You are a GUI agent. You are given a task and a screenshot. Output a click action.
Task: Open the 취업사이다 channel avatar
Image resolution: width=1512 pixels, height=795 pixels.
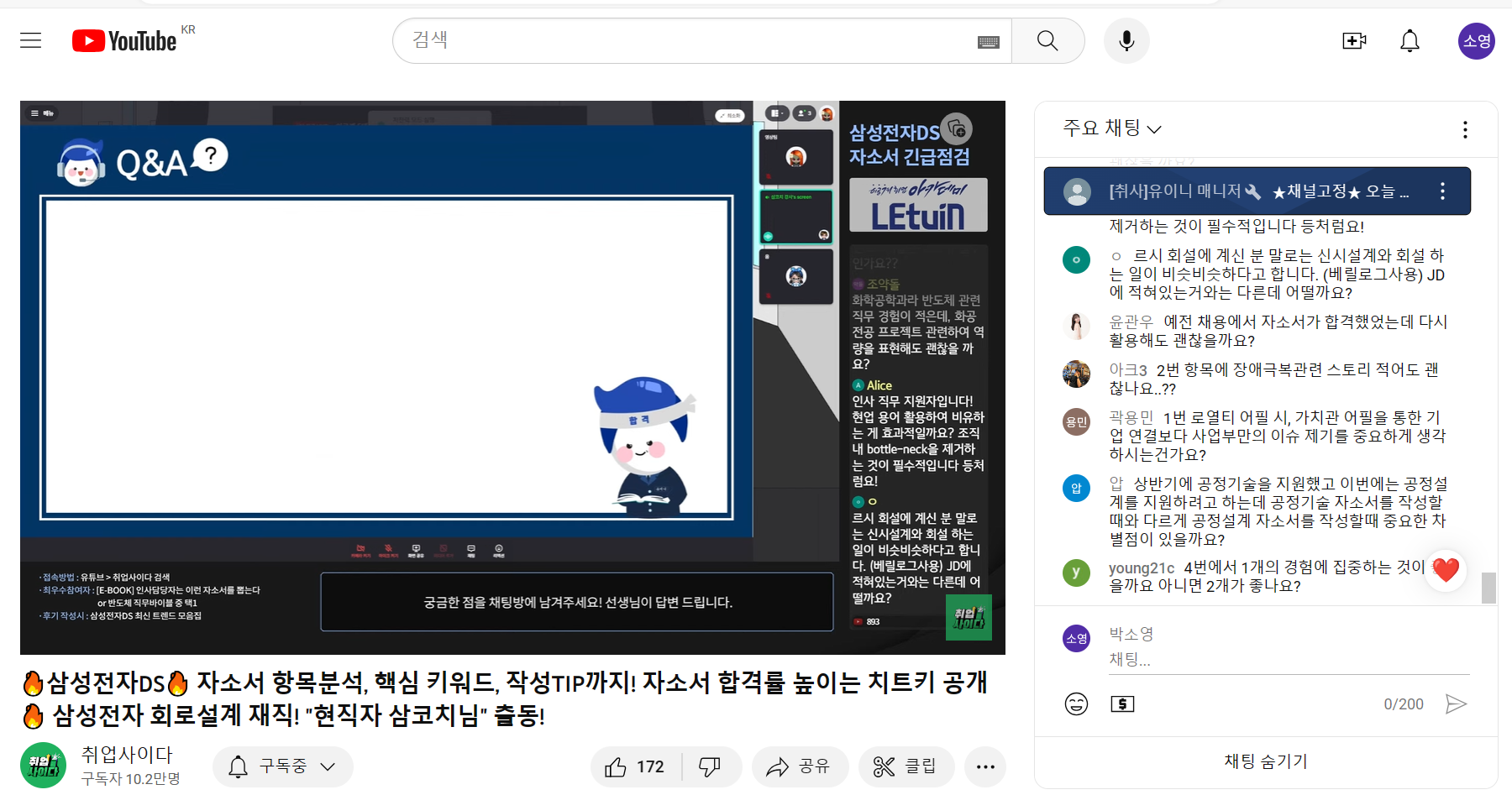(43, 765)
